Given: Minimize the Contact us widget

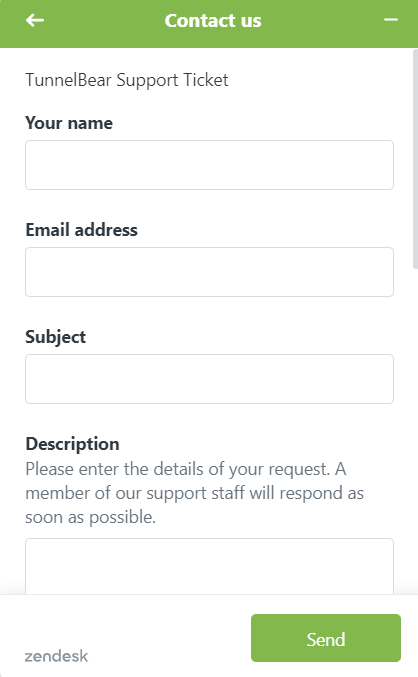Looking at the screenshot, I should pyautogui.click(x=391, y=20).
